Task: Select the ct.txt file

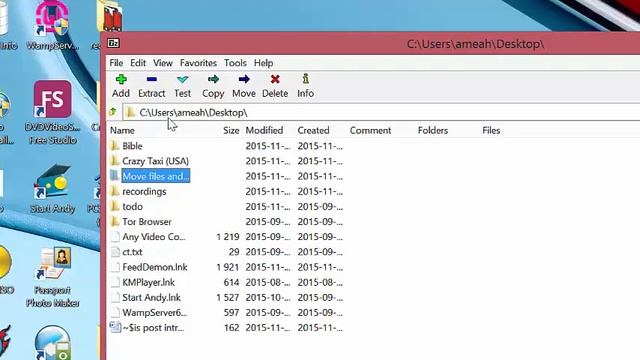Action: (132, 252)
